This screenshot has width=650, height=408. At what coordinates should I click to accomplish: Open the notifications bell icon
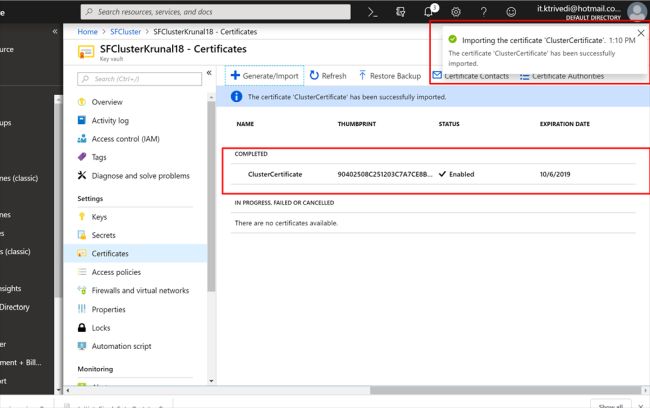(x=429, y=12)
